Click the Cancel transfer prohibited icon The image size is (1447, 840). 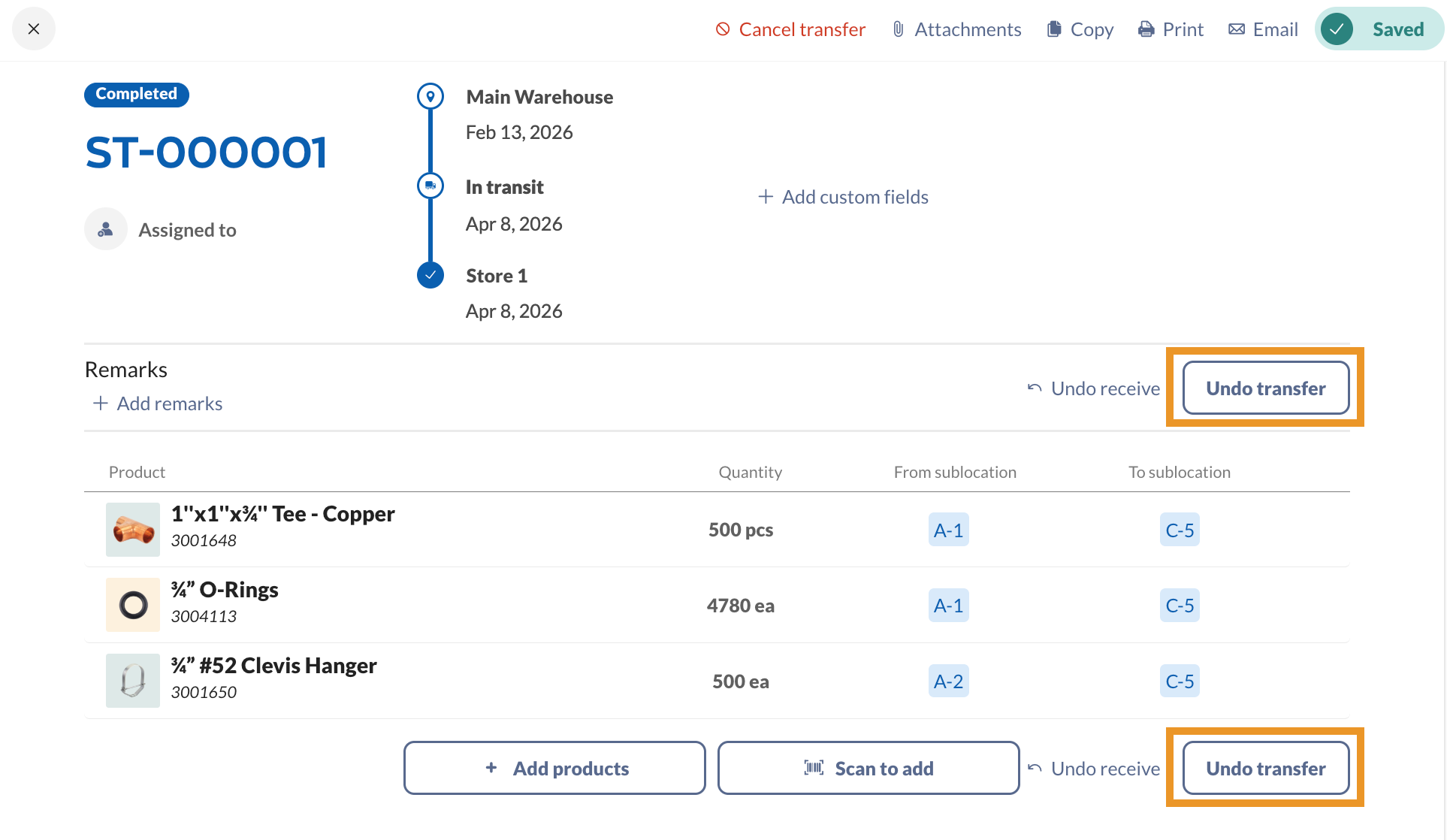pyautogui.click(x=723, y=29)
